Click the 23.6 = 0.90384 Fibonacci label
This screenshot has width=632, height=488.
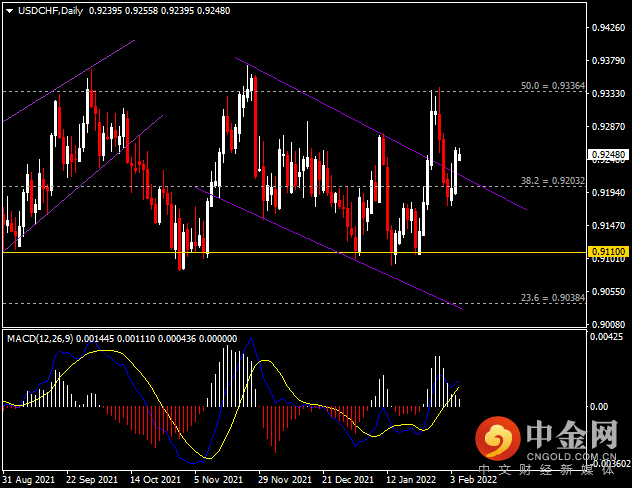coord(553,297)
